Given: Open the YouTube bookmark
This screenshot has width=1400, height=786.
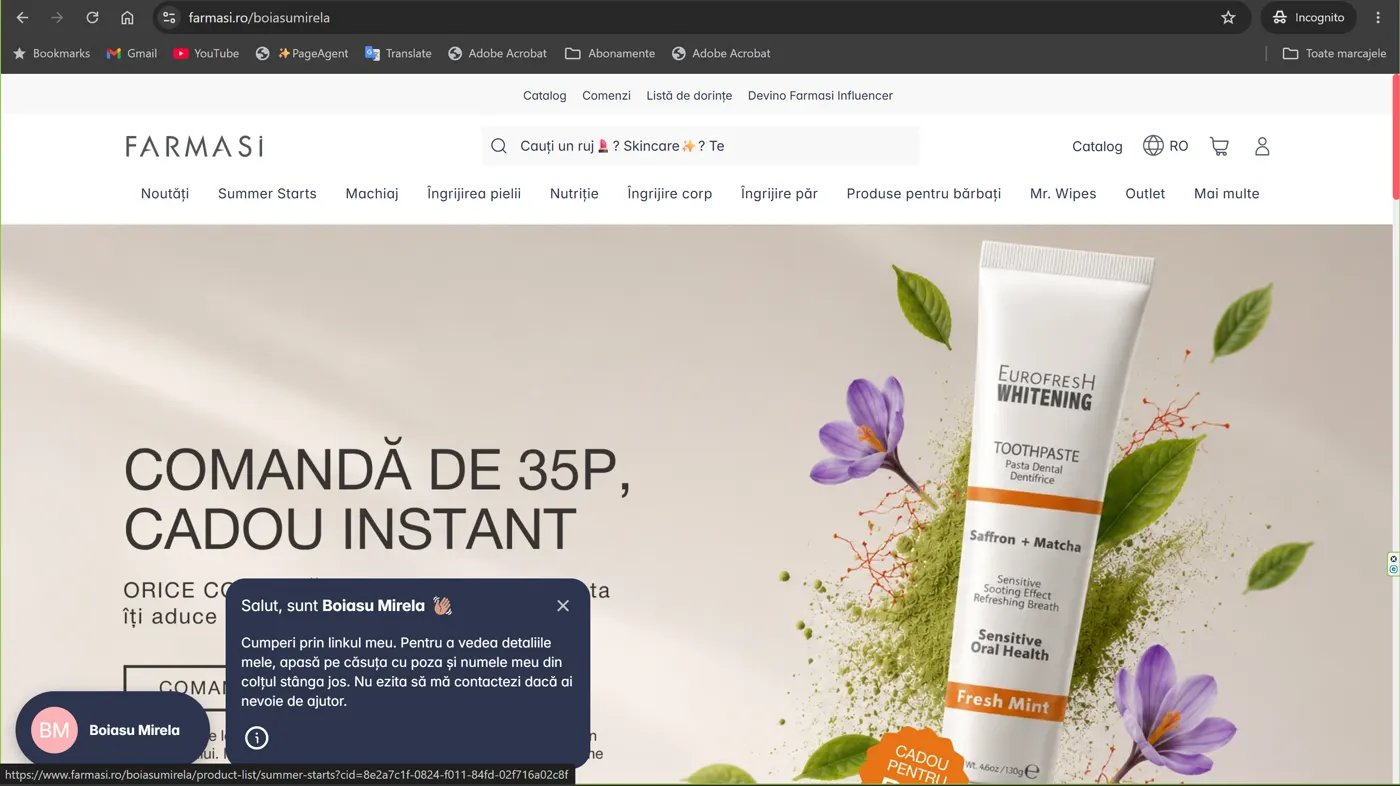Looking at the screenshot, I should (x=206, y=53).
